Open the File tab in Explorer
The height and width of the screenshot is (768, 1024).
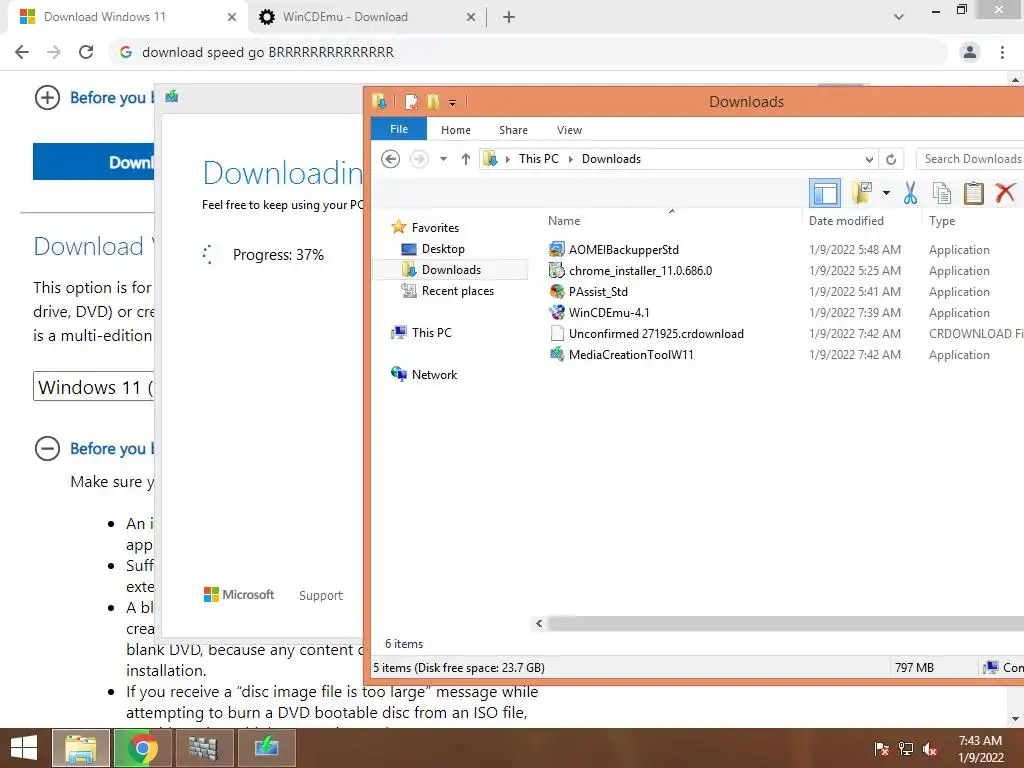[x=399, y=129]
